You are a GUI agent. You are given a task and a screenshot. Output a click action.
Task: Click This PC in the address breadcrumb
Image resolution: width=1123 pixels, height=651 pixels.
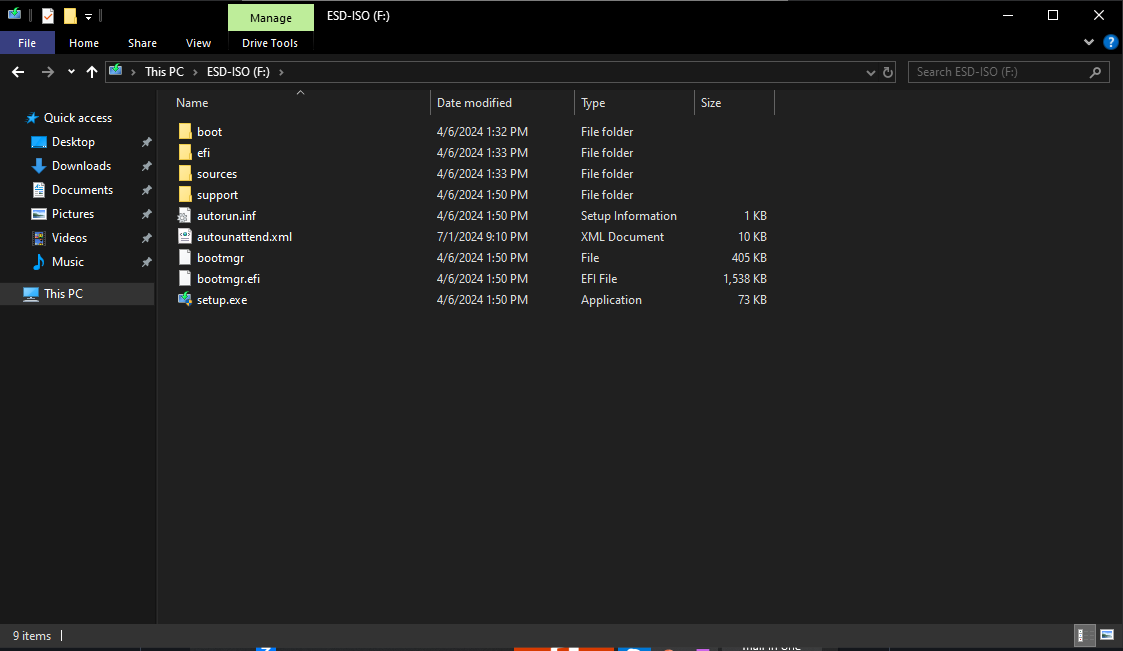tap(163, 72)
